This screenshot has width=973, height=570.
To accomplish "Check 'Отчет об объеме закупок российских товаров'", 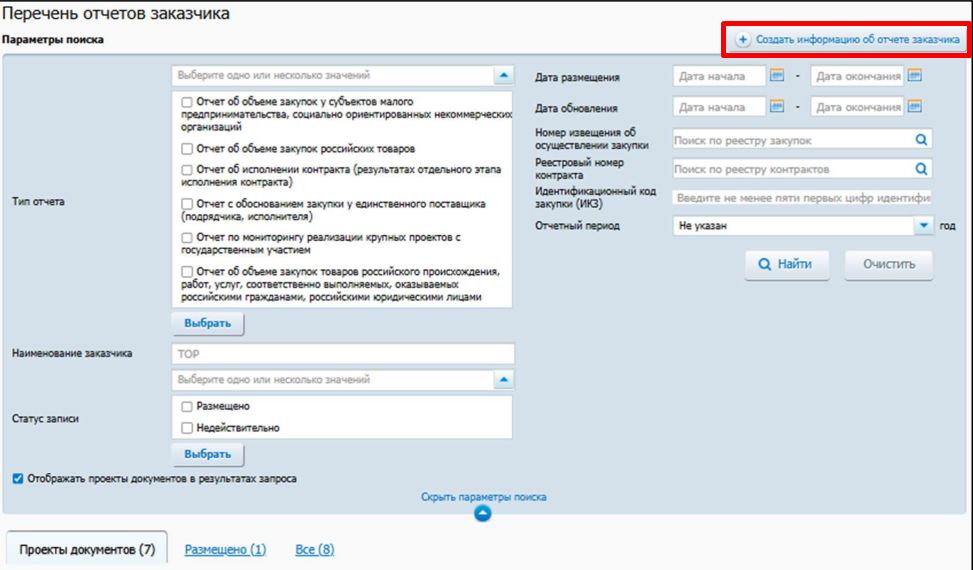I will [x=187, y=150].
